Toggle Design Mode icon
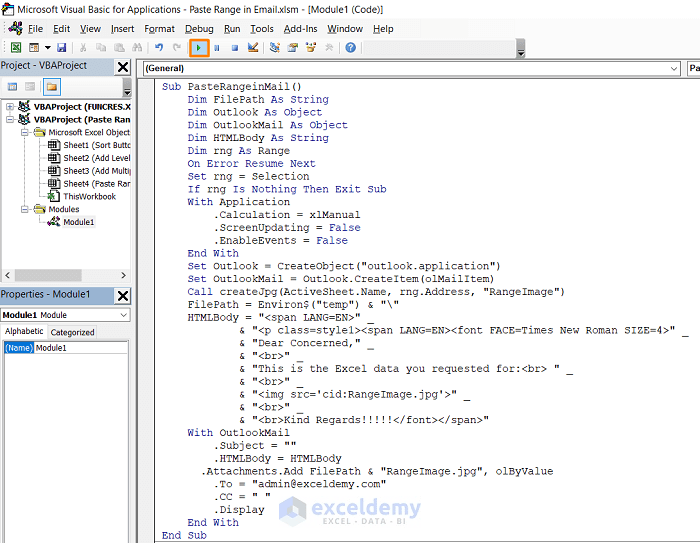Screen dimensions: 700x543 pos(253,47)
